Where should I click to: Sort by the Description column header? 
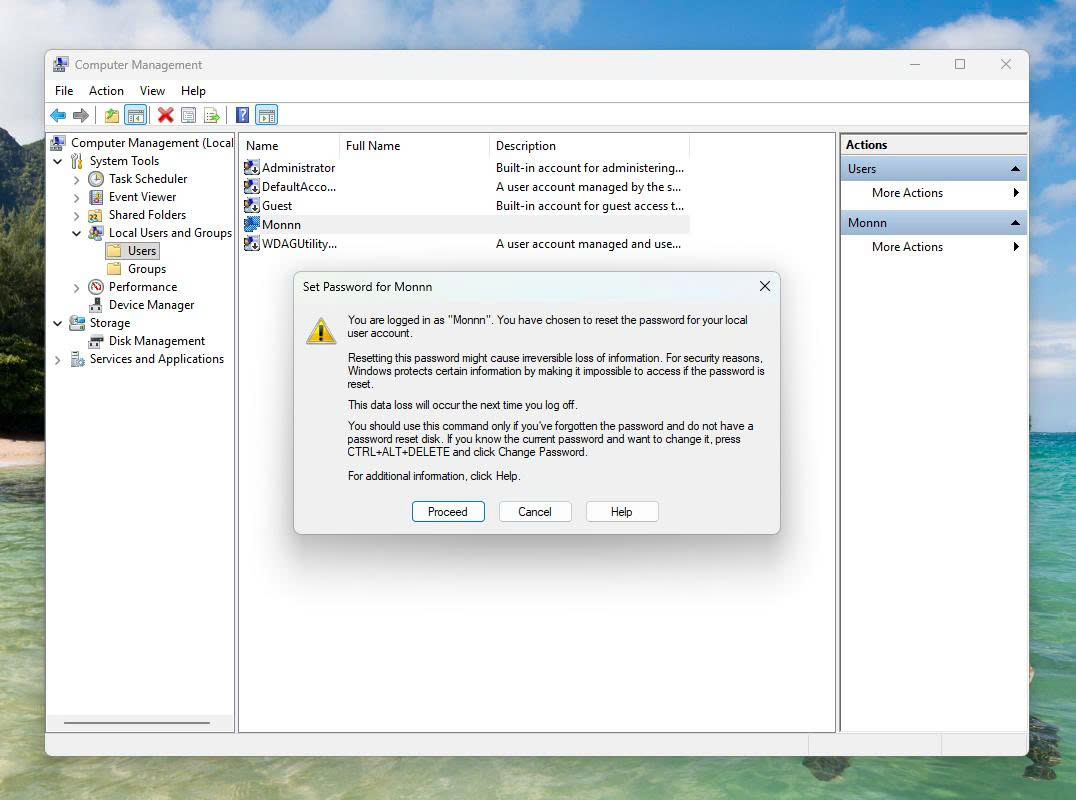pos(589,145)
